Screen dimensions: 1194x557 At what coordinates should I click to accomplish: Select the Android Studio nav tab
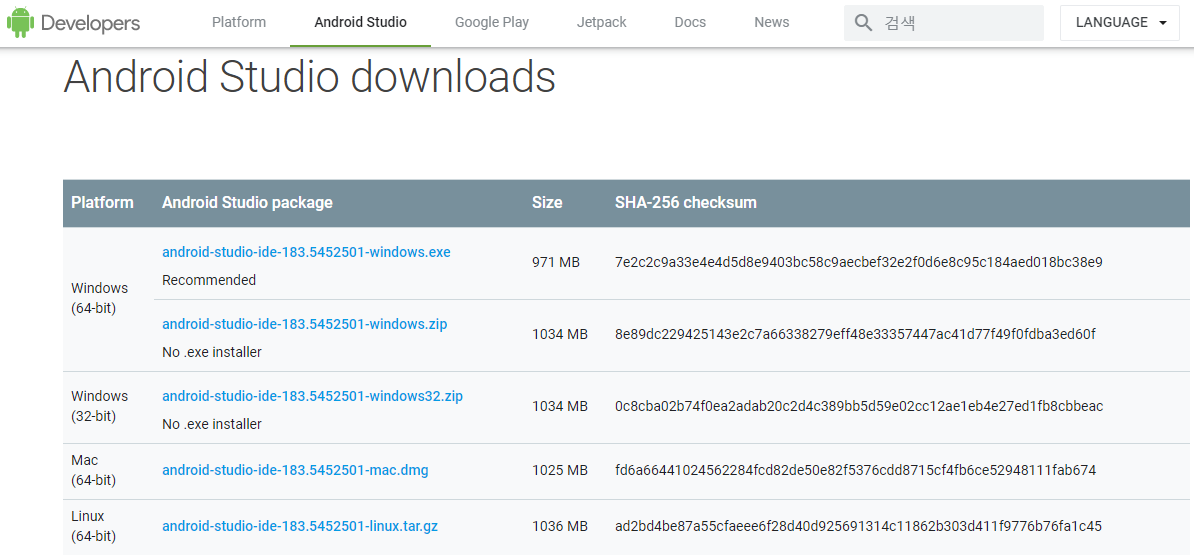(360, 22)
